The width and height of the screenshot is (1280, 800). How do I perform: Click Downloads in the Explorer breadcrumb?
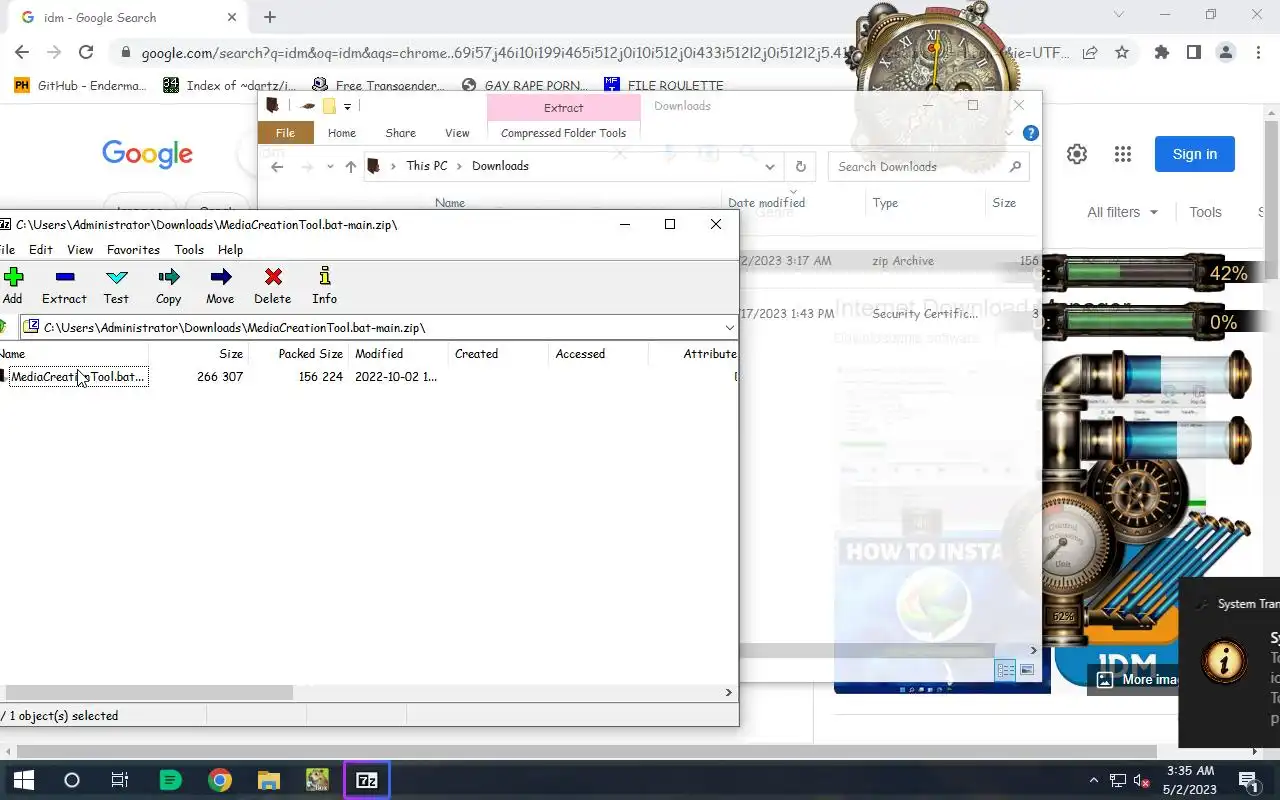coord(500,166)
